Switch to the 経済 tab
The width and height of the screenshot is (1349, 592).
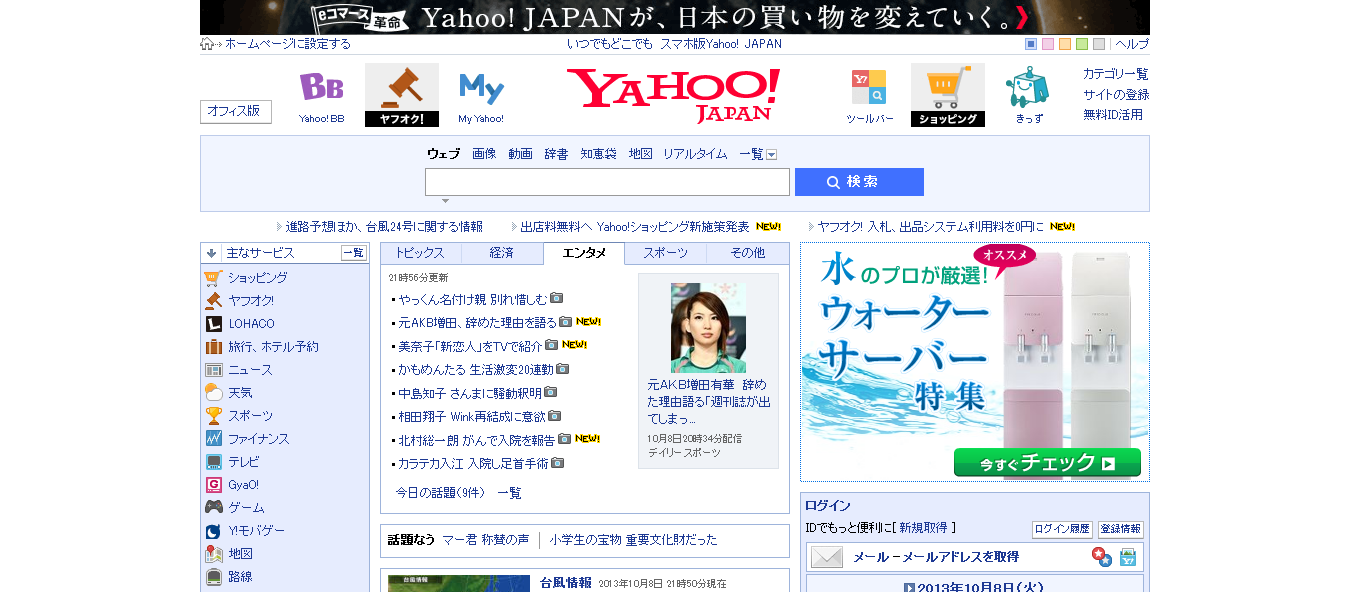click(502, 253)
